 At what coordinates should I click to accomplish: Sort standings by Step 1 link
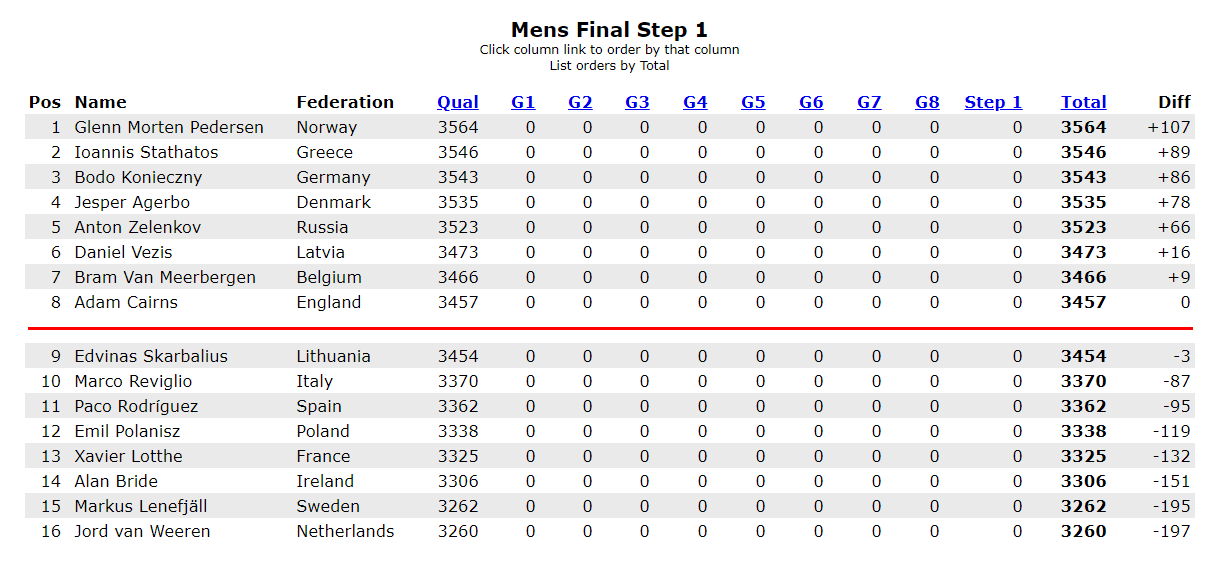tap(993, 102)
